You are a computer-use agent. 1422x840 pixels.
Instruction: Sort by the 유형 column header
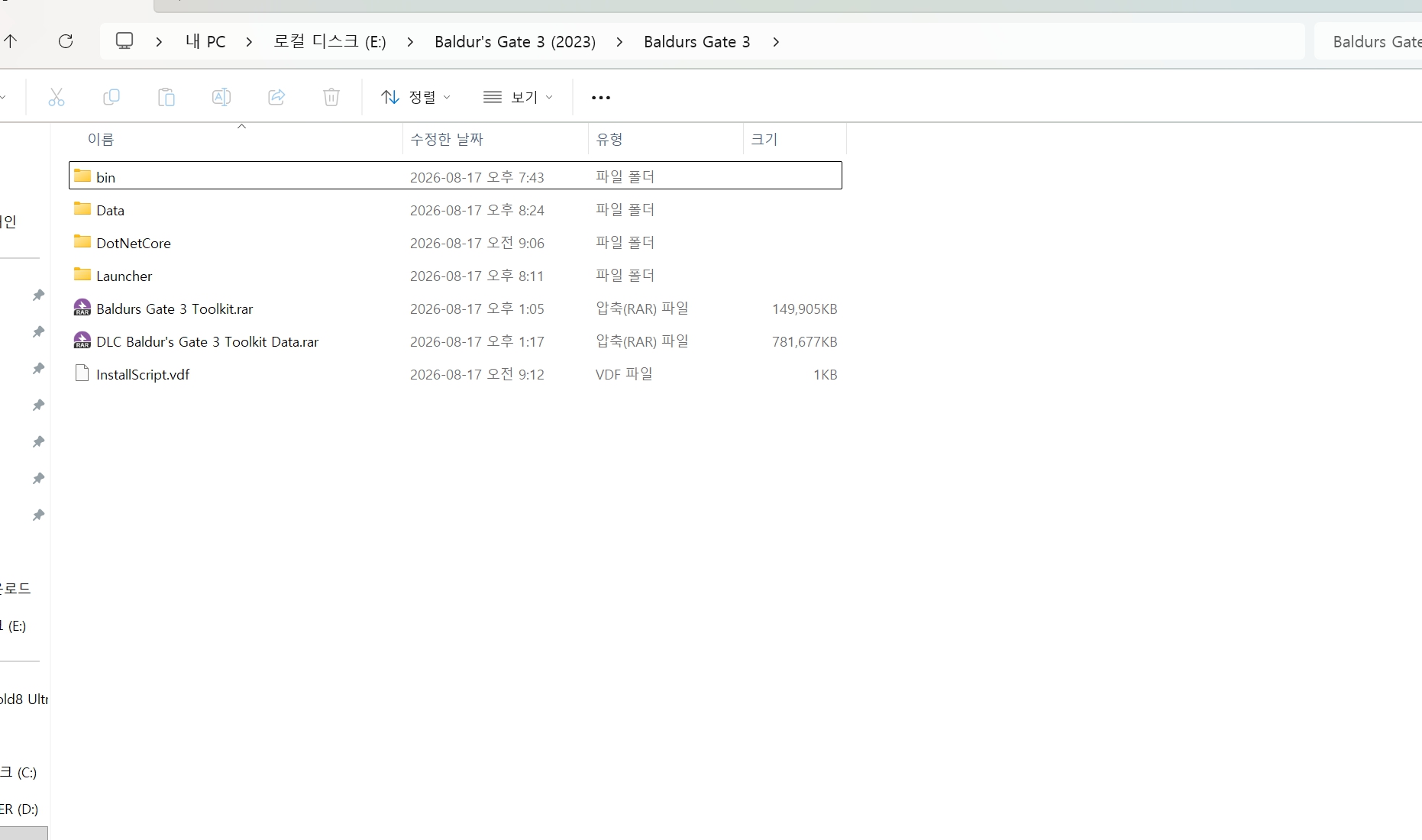pos(609,139)
